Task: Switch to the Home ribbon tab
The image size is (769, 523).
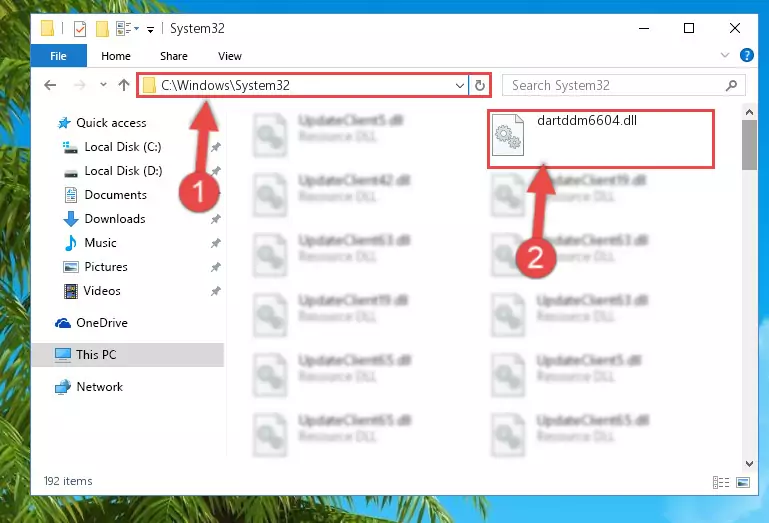Action: click(x=116, y=56)
